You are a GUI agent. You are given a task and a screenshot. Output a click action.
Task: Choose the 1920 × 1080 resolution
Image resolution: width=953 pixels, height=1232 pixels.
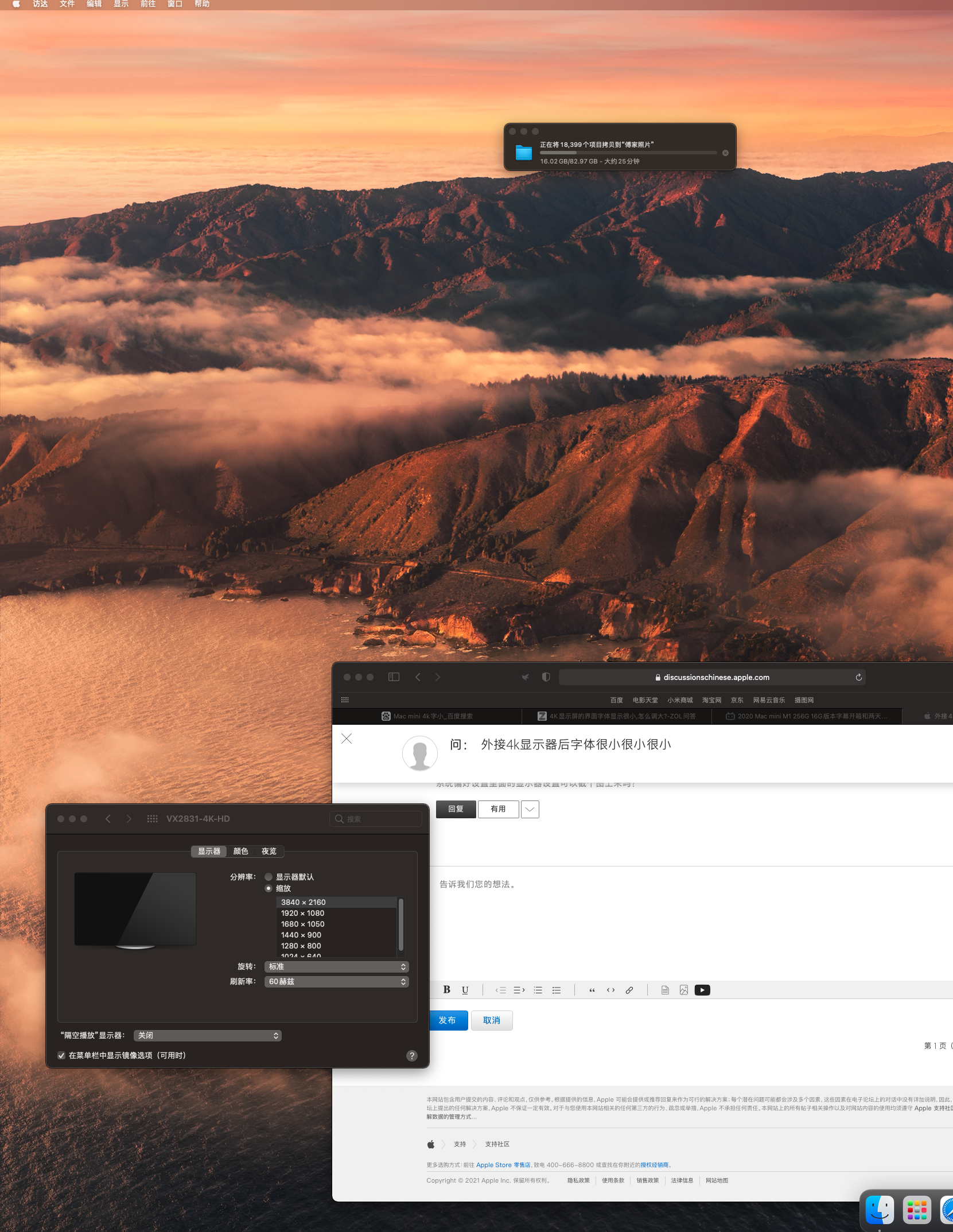[x=336, y=914]
